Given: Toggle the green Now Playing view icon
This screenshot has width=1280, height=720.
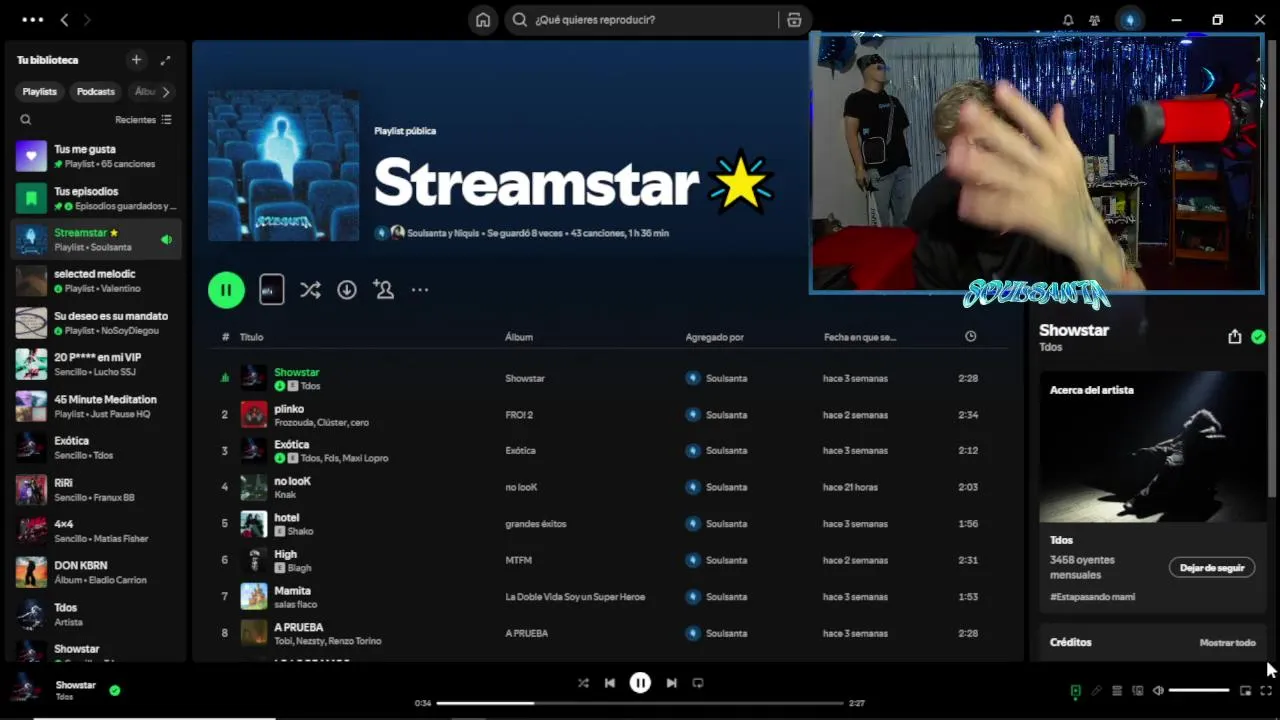Looking at the screenshot, I should [x=1075, y=690].
